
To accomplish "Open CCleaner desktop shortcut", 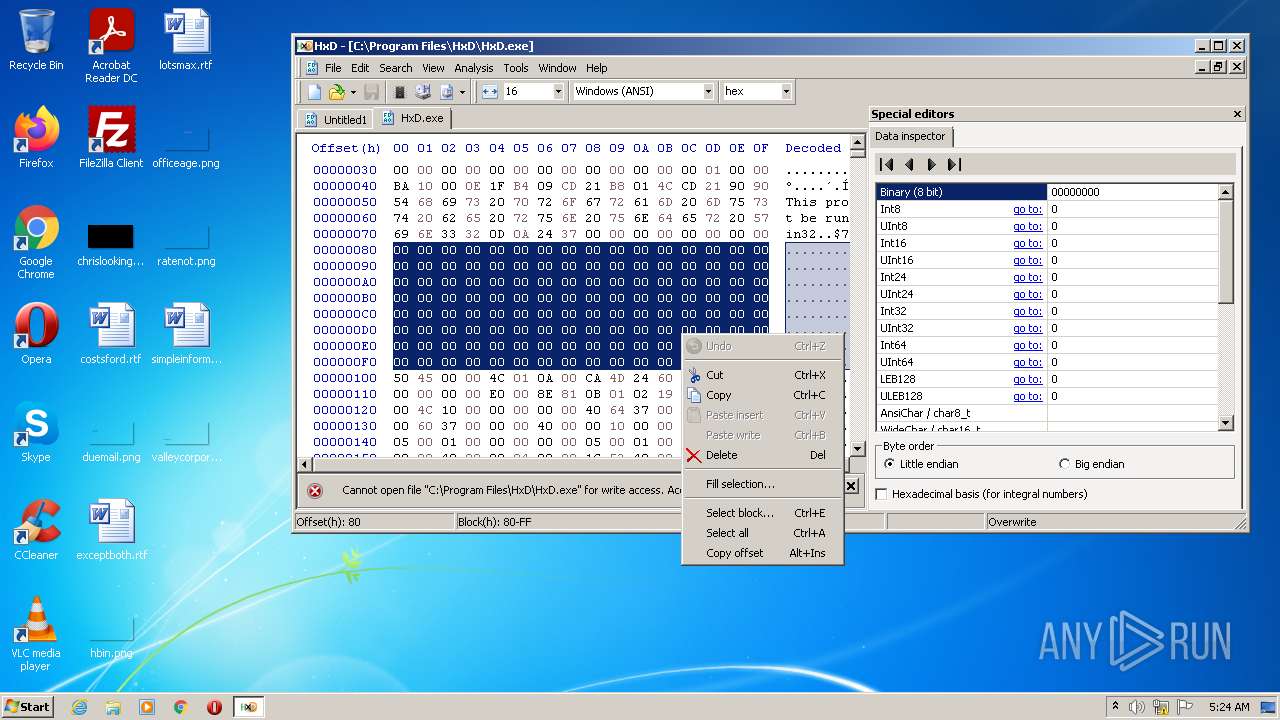I will (x=36, y=530).
